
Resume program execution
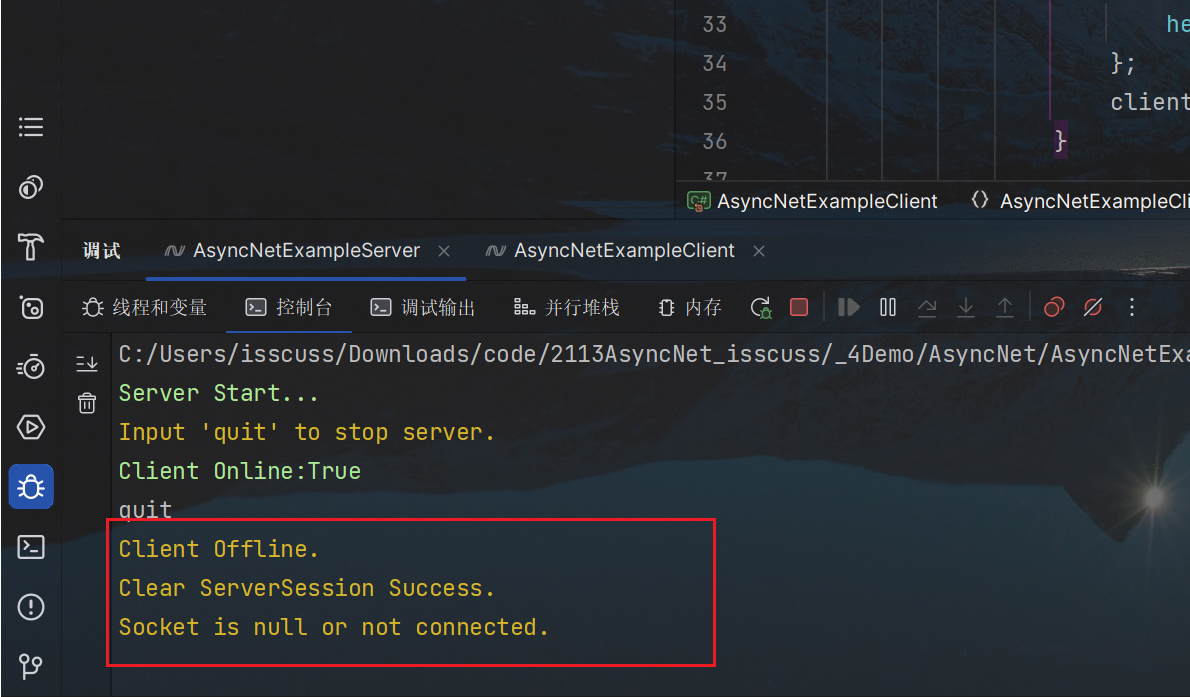848,308
